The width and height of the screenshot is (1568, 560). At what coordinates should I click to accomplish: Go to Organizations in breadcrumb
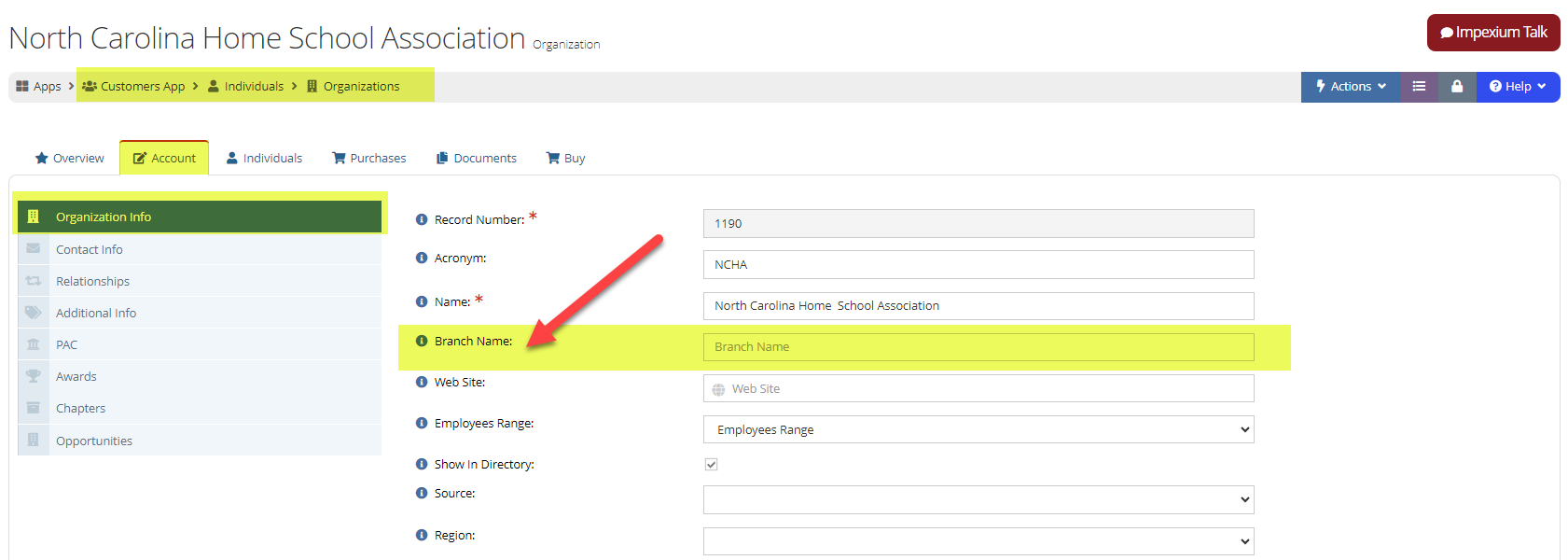[362, 86]
